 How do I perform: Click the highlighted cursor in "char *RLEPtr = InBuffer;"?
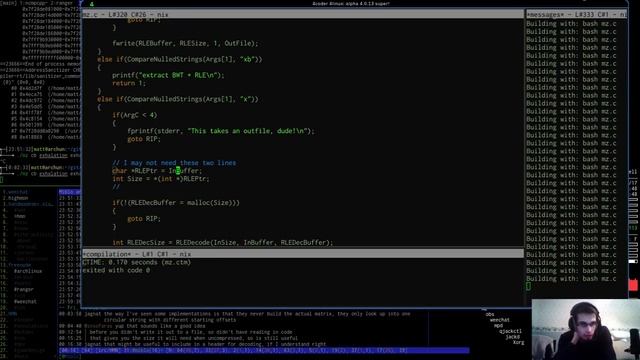pyautogui.click(x=178, y=171)
